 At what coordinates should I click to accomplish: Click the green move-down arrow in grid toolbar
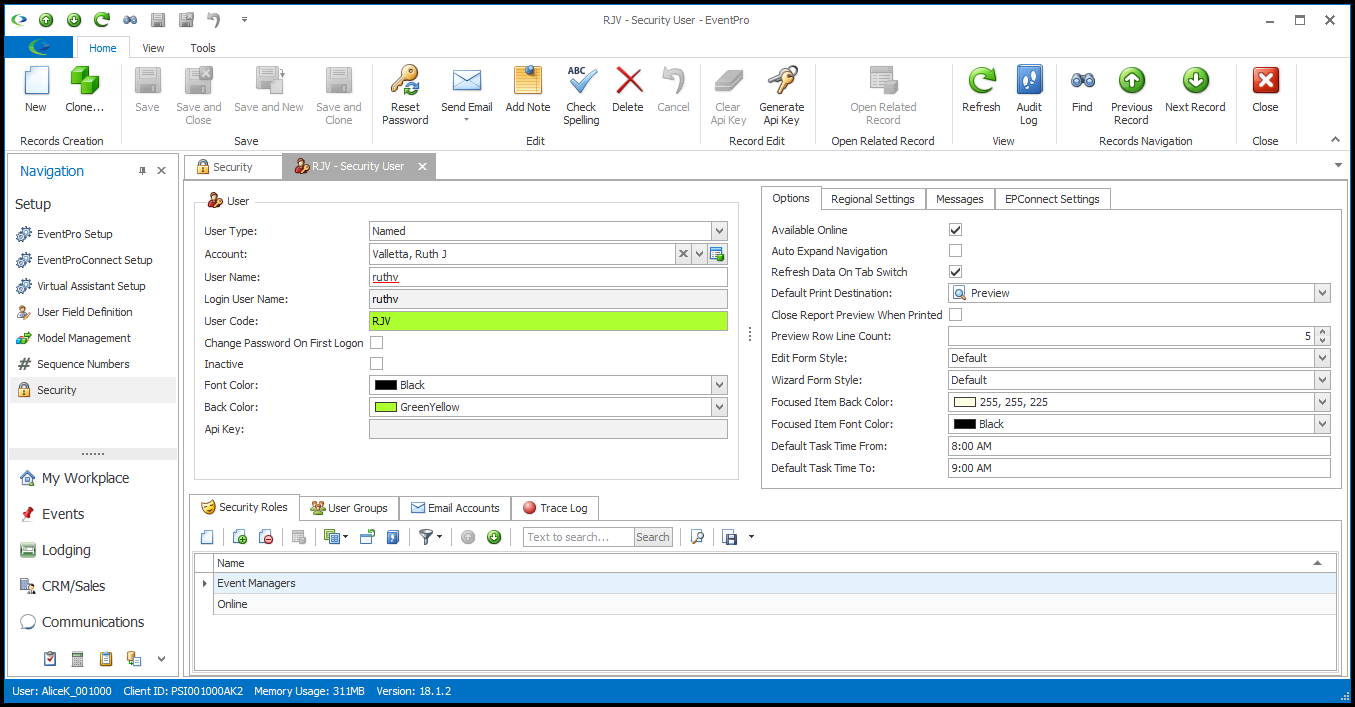(x=494, y=537)
